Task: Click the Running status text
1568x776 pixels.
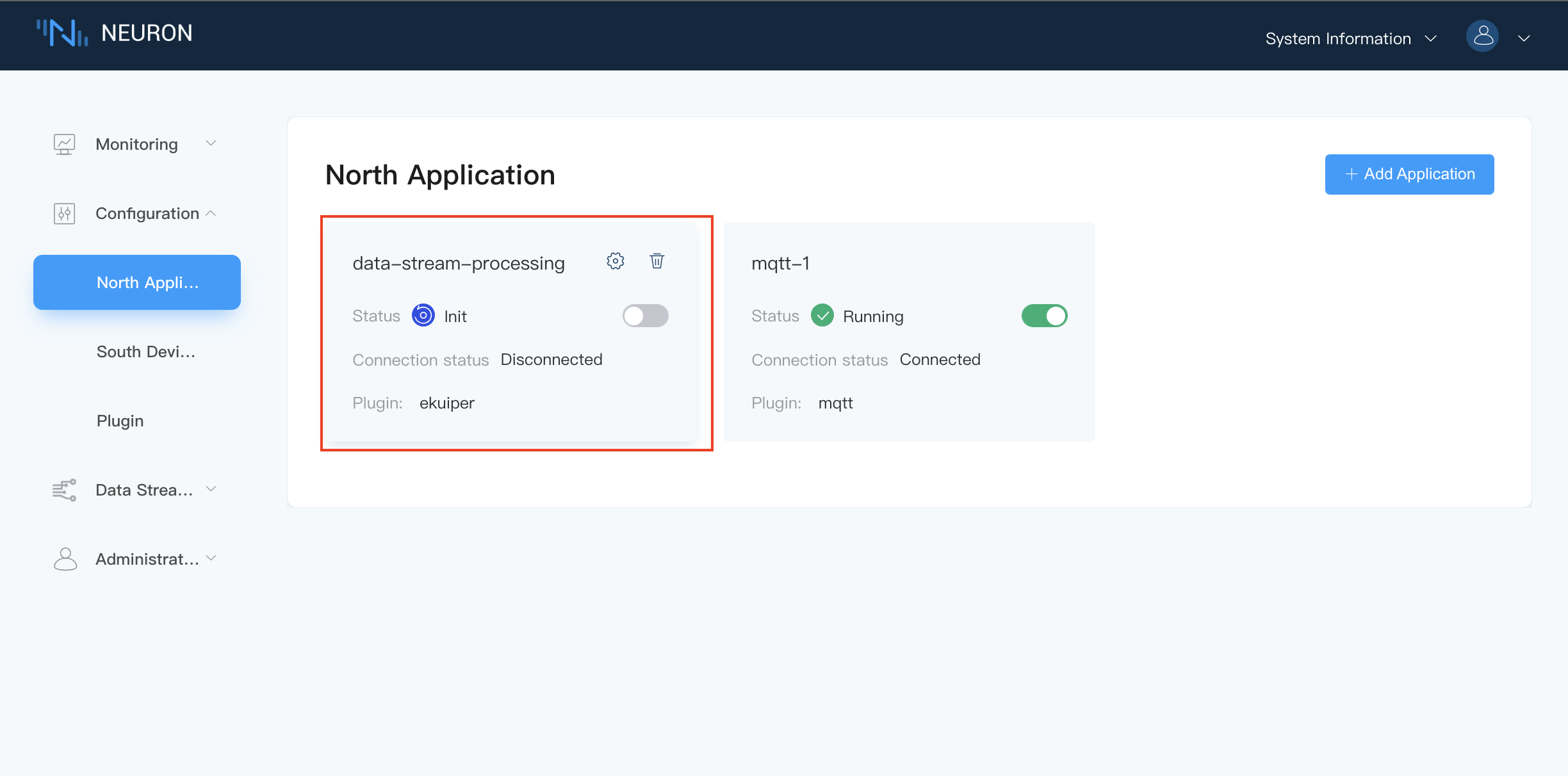Action: tap(873, 316)
